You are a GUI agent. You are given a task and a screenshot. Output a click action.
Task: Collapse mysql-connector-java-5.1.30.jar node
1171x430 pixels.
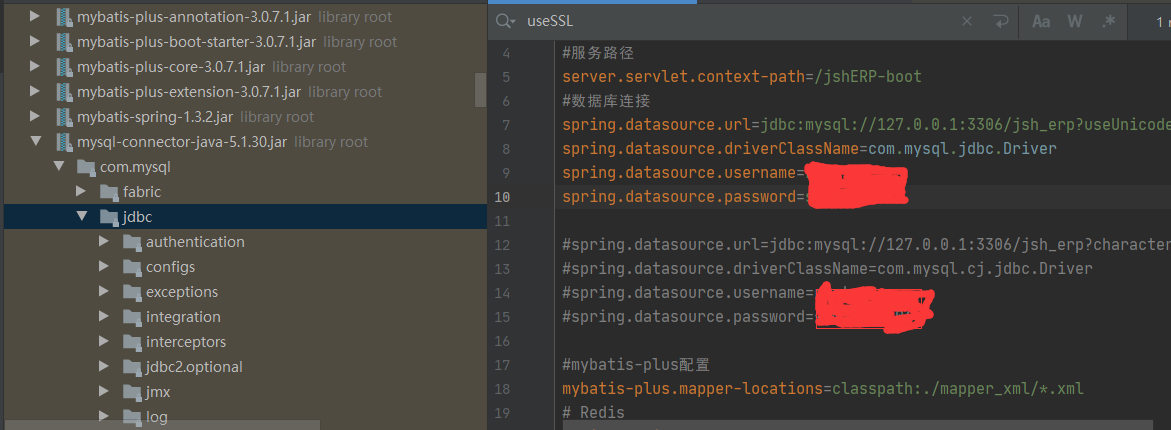point(34,142)
